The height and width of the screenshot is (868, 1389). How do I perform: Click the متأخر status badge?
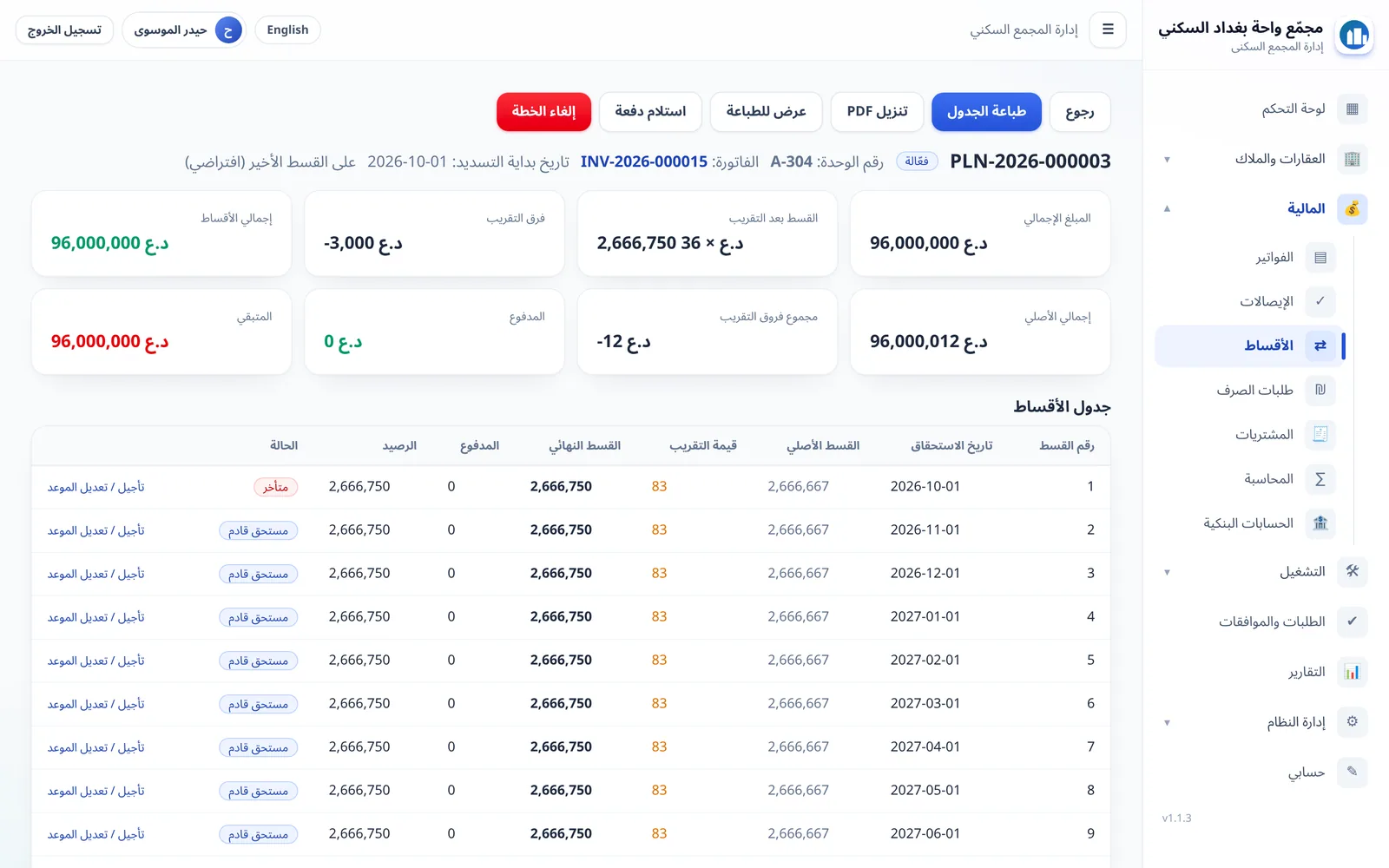pyautogui.click(x=275, y=487)
